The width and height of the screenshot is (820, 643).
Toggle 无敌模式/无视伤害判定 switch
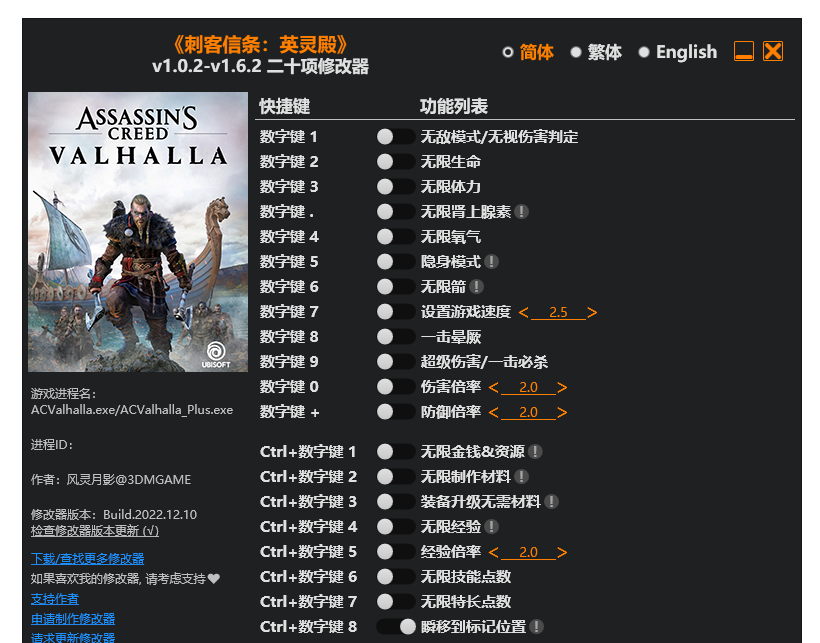pyautogui.click(x=396, y=137)
